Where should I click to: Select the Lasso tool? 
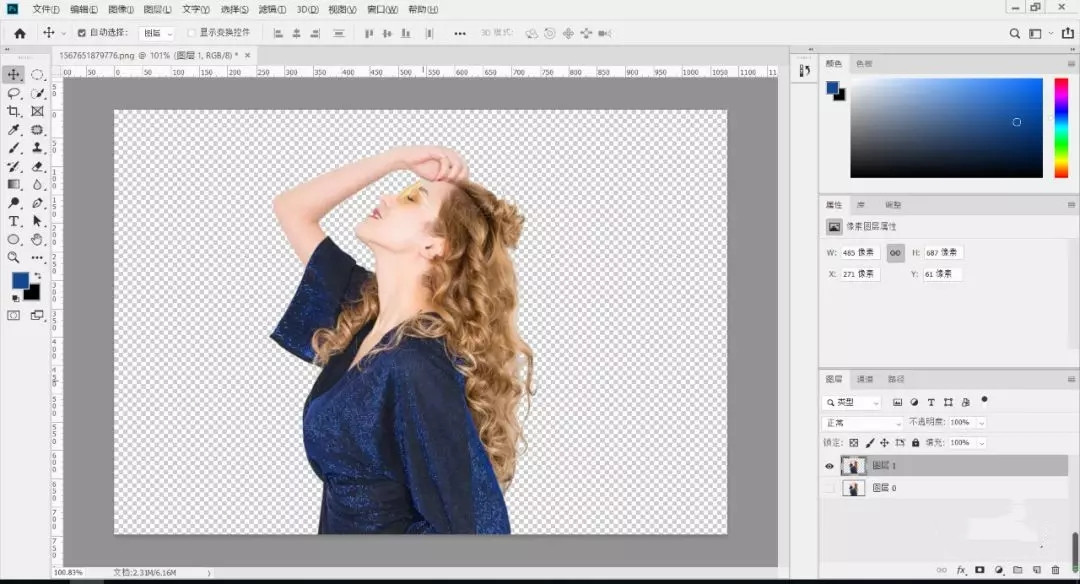[14, 93]
